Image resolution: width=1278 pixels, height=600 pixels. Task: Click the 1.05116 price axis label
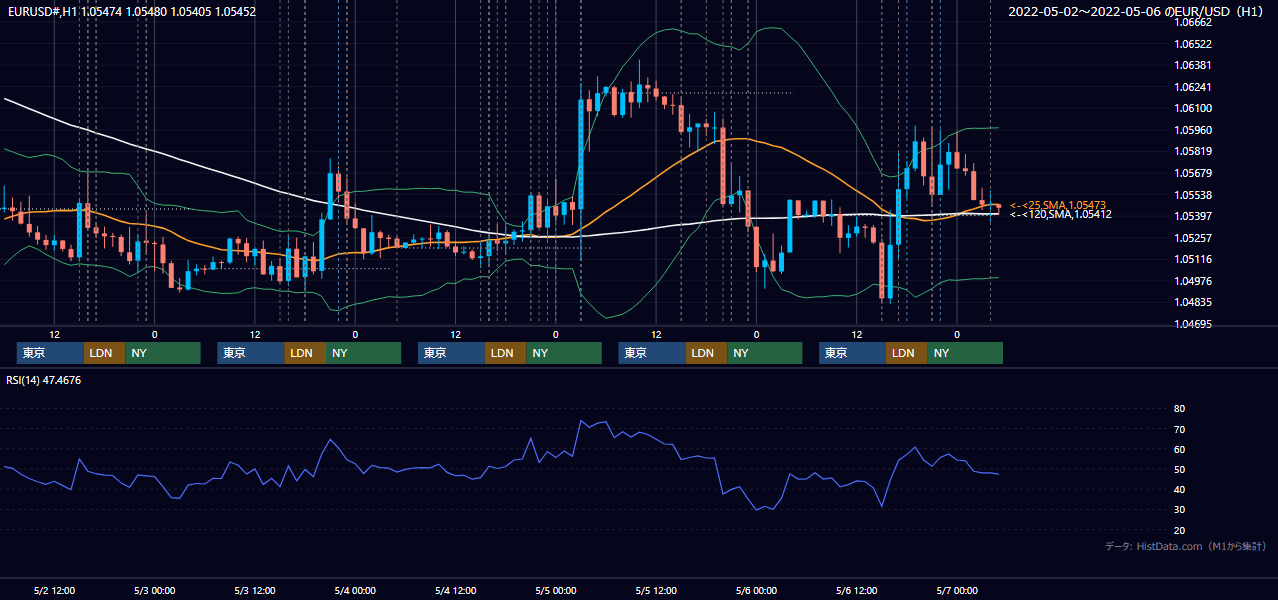1192,259
